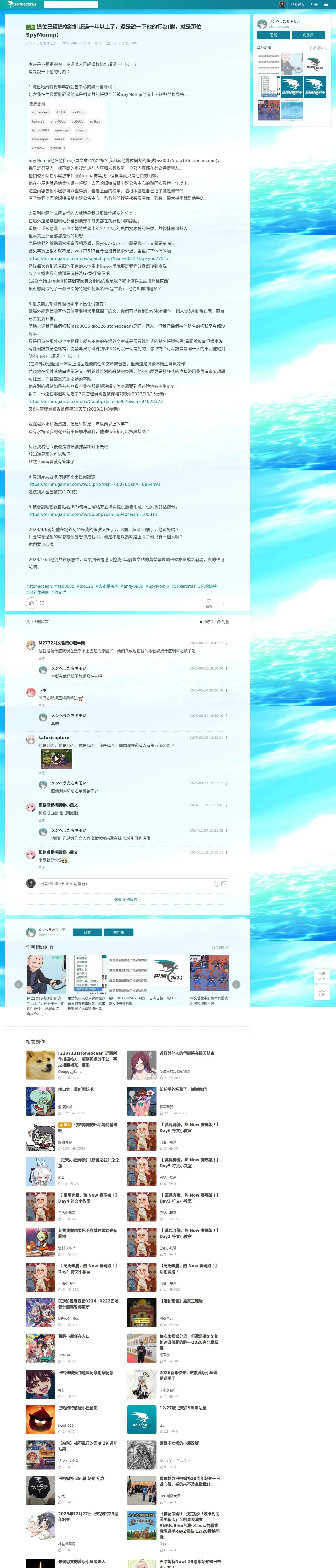Image resolution: width=336 pixels, height=1568 pixels.
Task: Open related post 舊版小屋保存入口
Action: click(x=74, y=1336)
